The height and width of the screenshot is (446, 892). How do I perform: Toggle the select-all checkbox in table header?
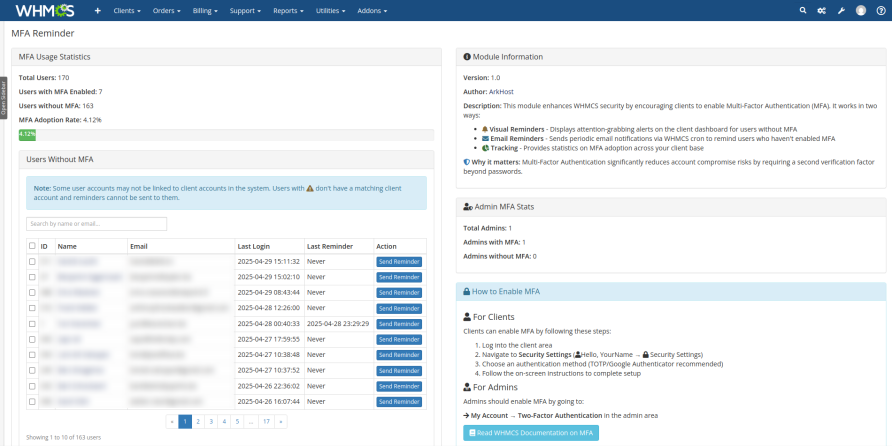tap(32, 246)
